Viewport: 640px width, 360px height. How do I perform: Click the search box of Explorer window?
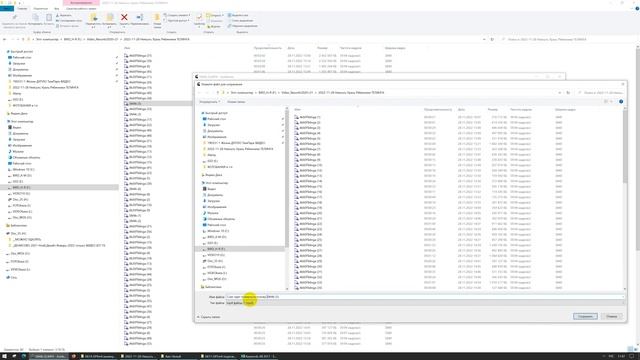[567, 39]
